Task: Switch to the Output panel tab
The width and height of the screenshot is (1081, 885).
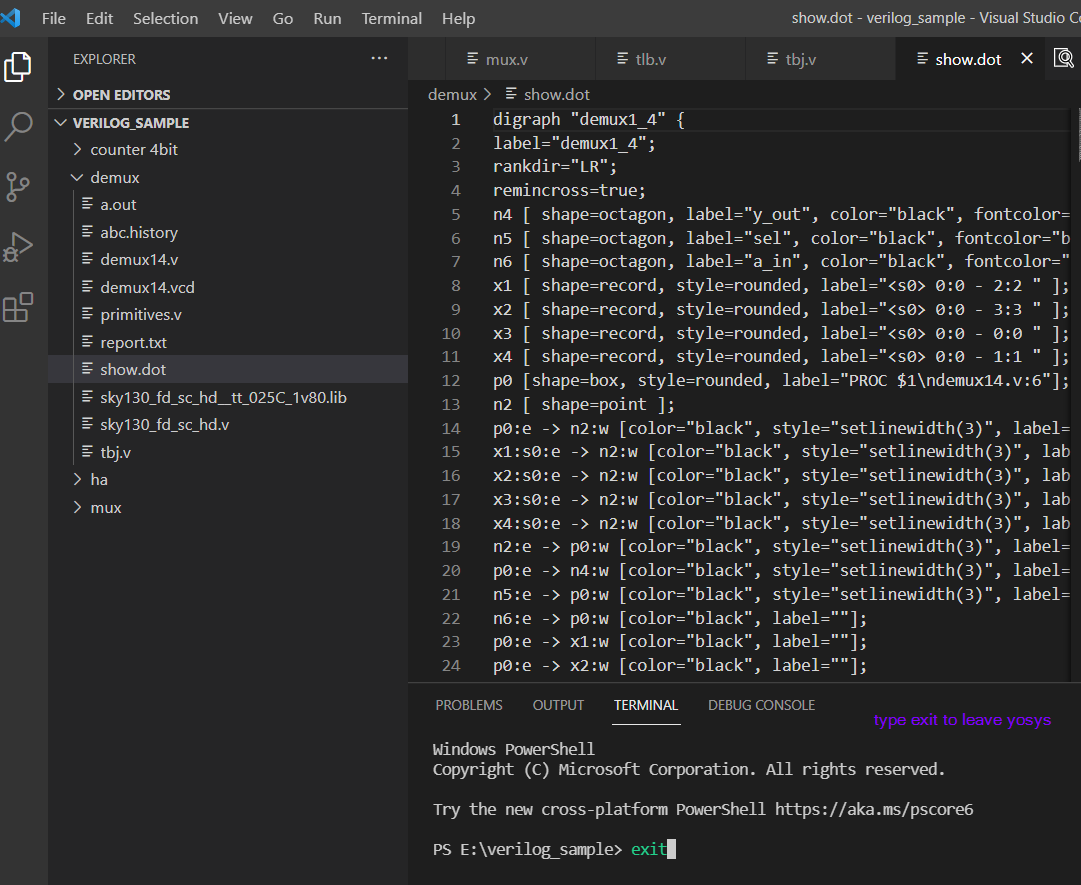Action: 558,705
